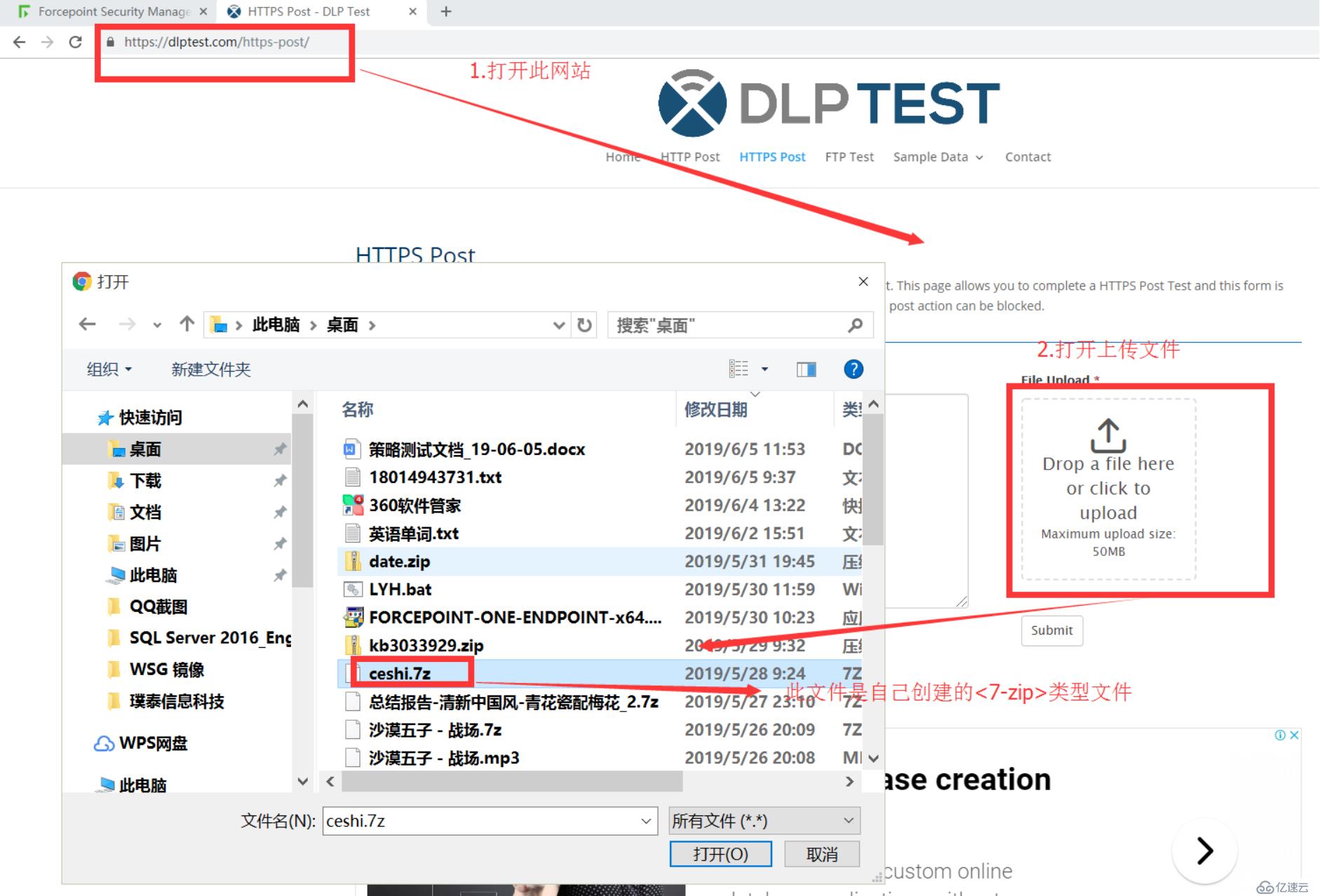1320x896 pixels.
Task: Click the DLP Test logo
Action: pyautogui.click(x=829, y=103)
